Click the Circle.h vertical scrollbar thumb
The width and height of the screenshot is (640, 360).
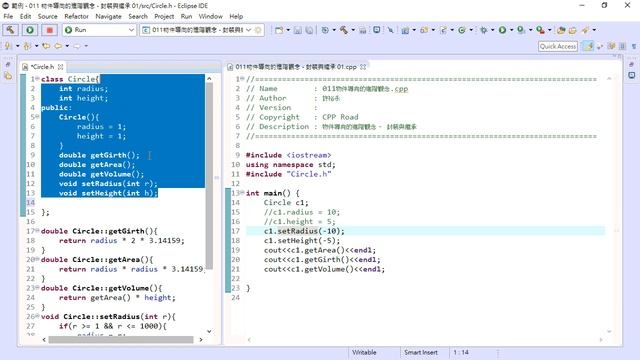click(209, 176)
